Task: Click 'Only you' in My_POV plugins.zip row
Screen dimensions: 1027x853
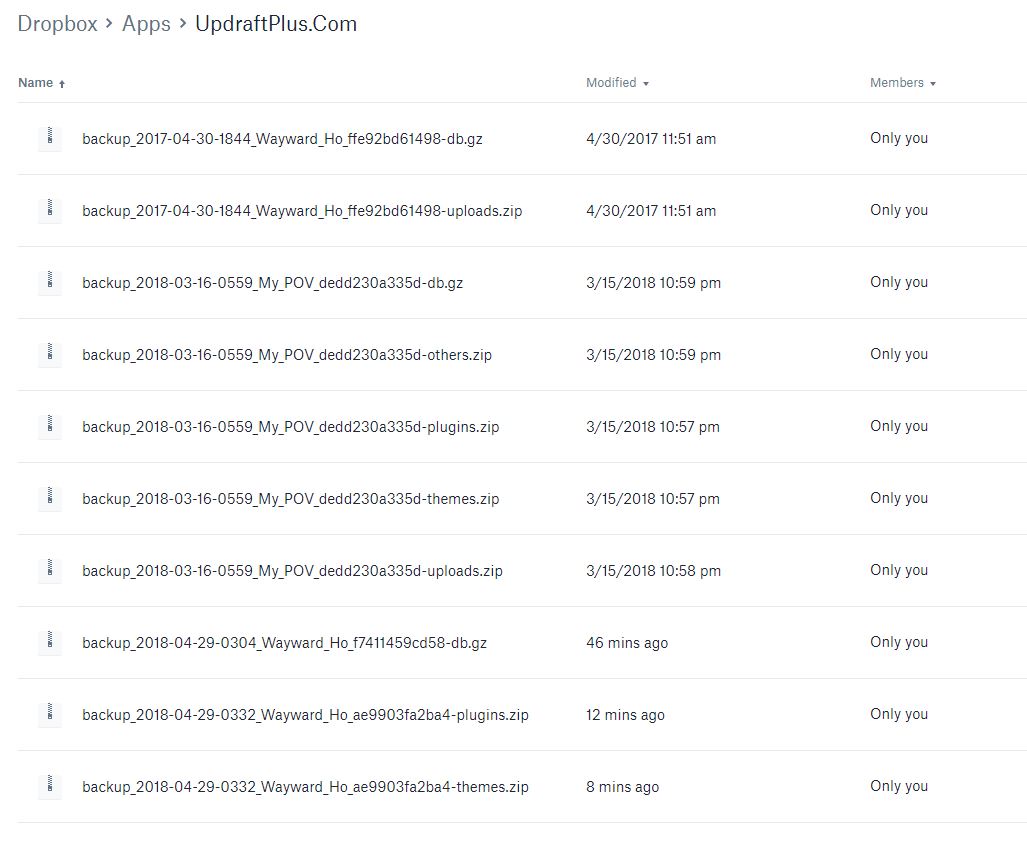Action: (899, 426)
